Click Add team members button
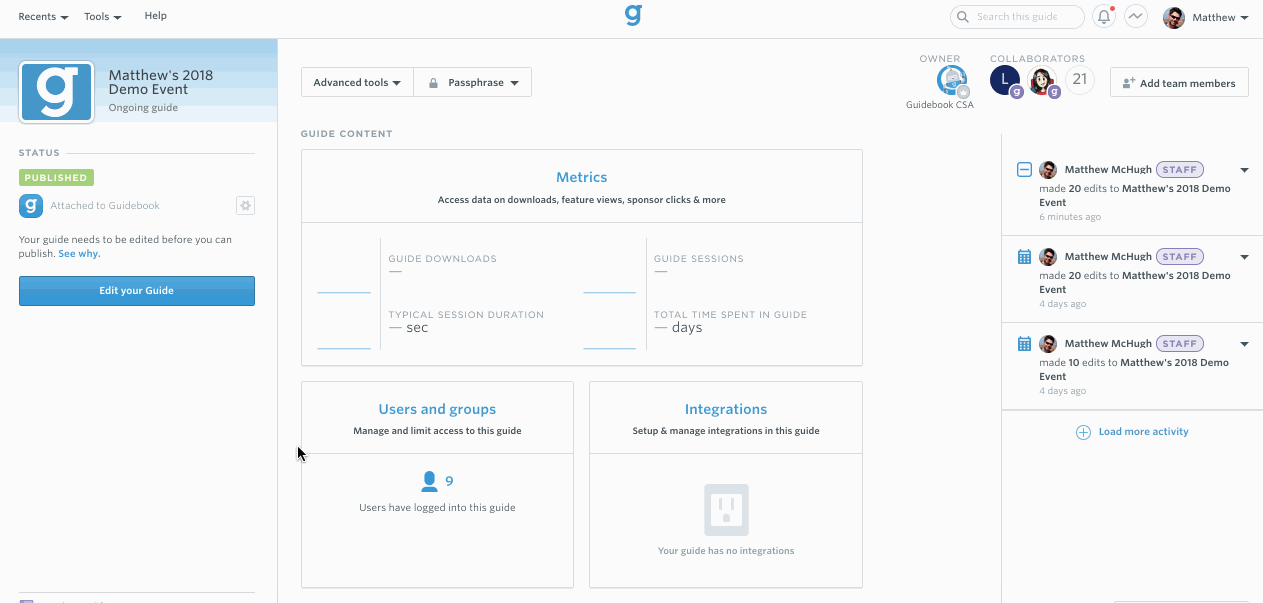This screenshot has width=1263, height=603. (1179, 83)
